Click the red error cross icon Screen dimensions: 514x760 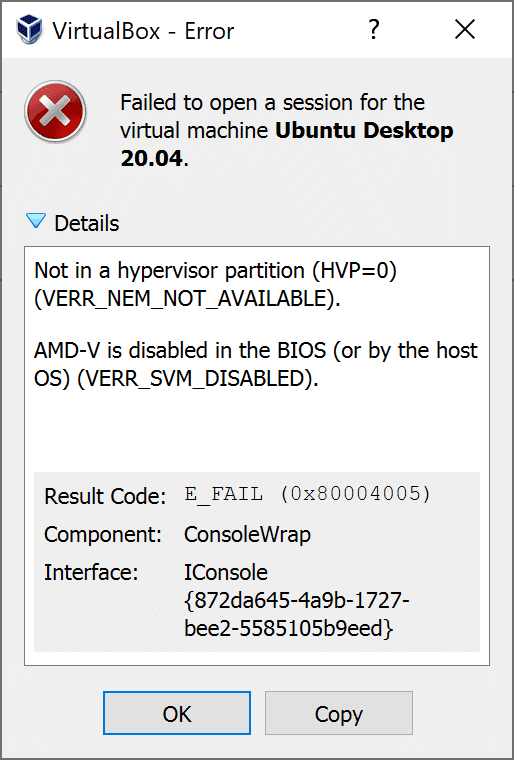coord(55,111)
